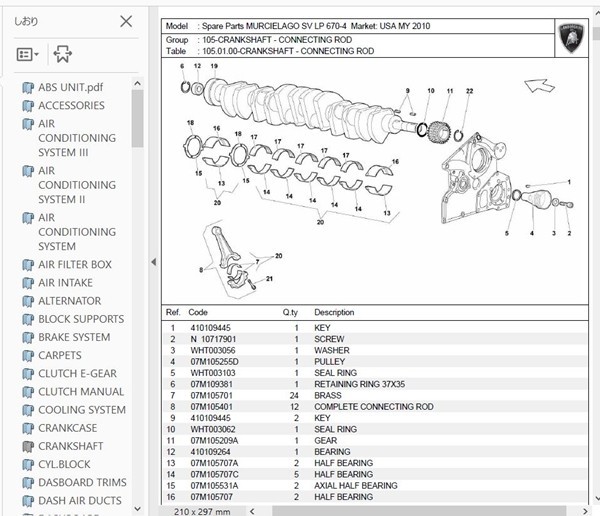The height and width of the screenshot is (516, 600).
Task: Select part code WHT003062
Action: coord(213,429)
